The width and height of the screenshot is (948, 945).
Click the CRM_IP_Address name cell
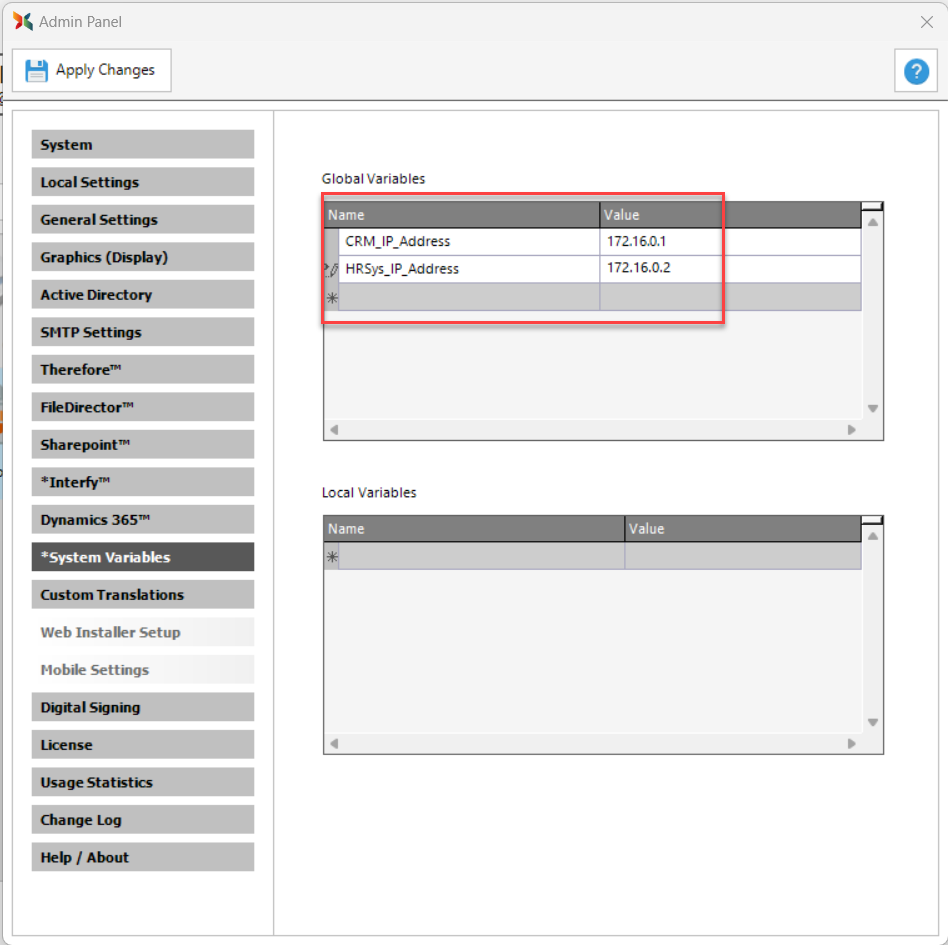click(x=469, y=241)
